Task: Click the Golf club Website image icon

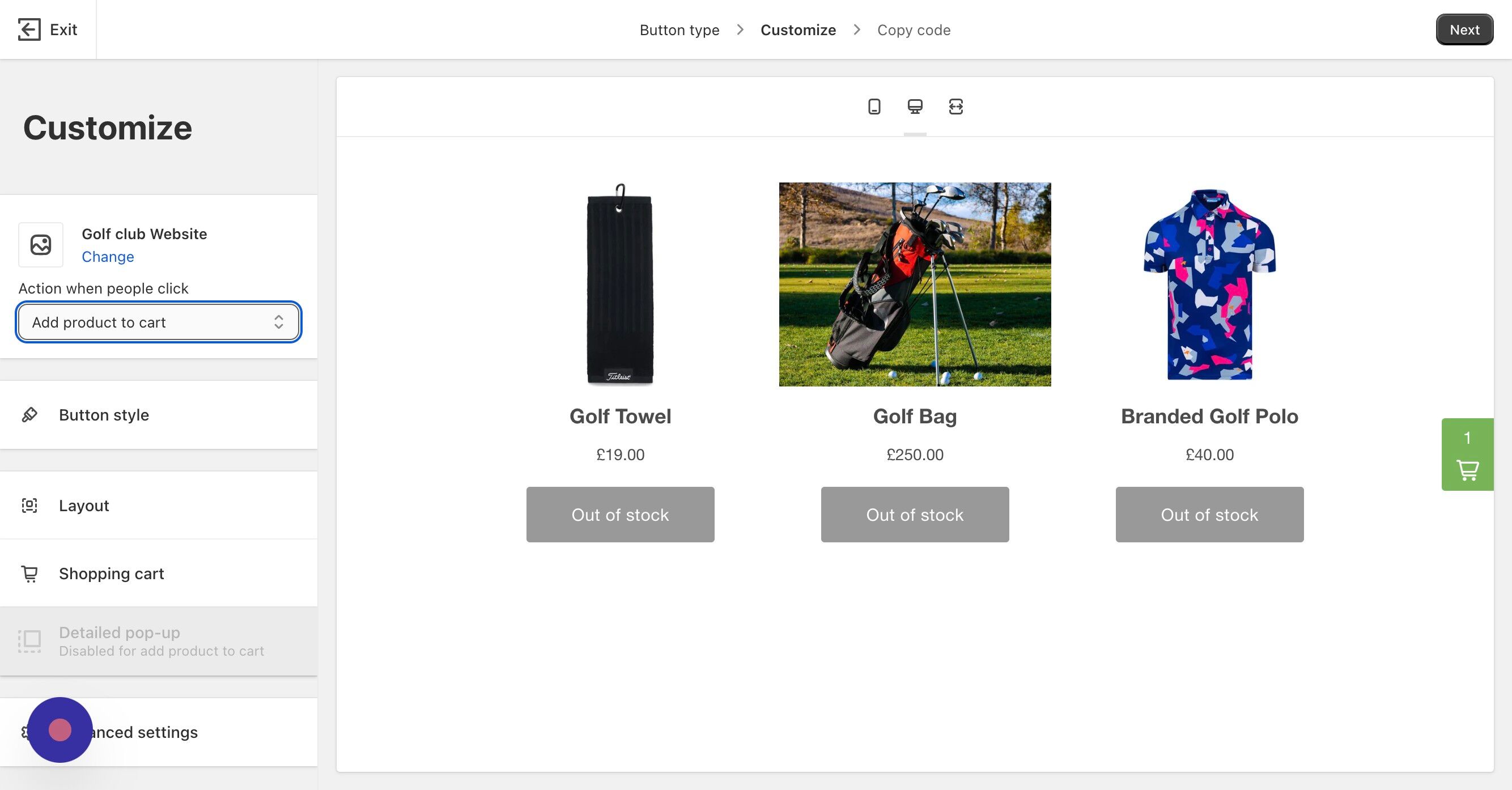Action: click(40, 245)
